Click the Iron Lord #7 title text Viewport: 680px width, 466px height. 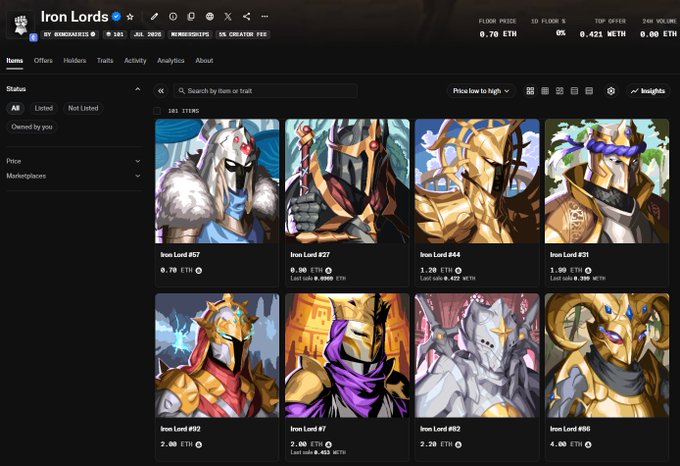click(308, 429)
